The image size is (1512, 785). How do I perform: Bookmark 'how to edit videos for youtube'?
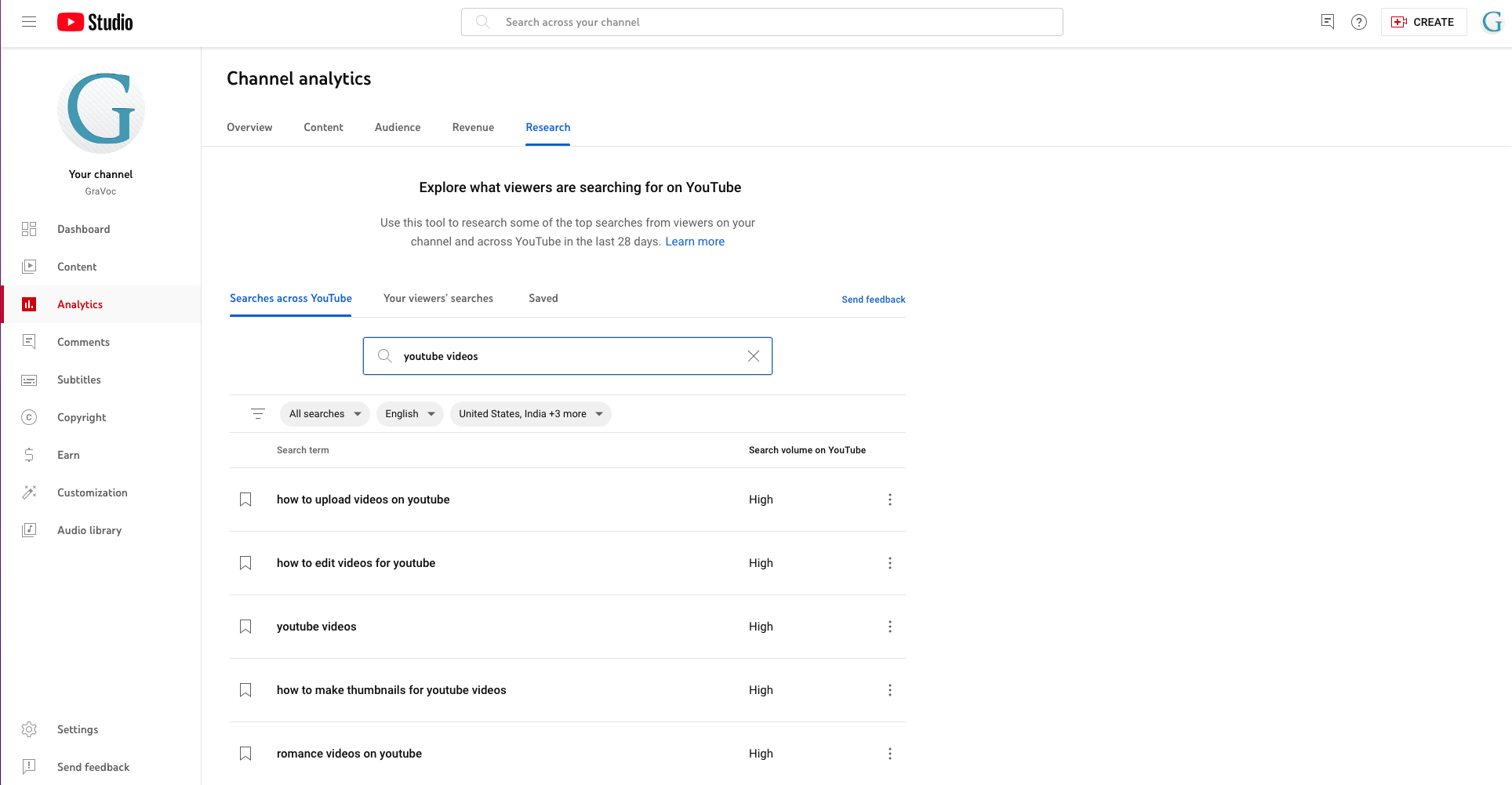[x=245, y=563]
